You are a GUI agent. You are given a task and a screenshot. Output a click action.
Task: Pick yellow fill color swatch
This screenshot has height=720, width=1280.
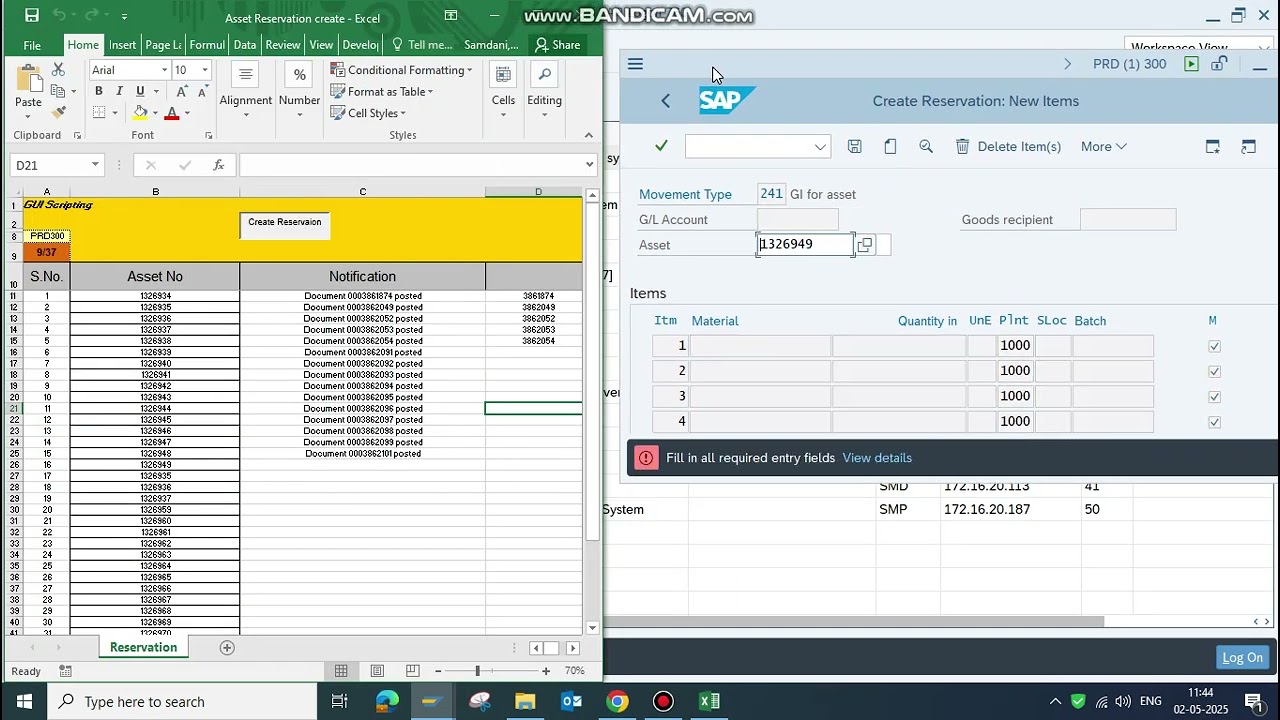(140, 113)
